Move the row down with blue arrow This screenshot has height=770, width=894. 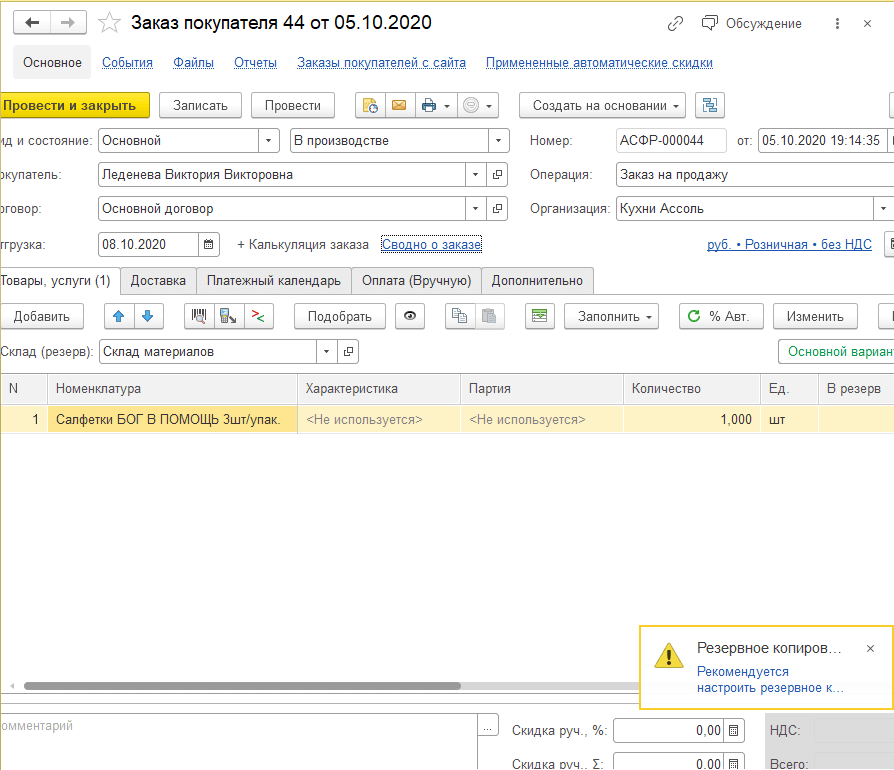coord(147,316)
